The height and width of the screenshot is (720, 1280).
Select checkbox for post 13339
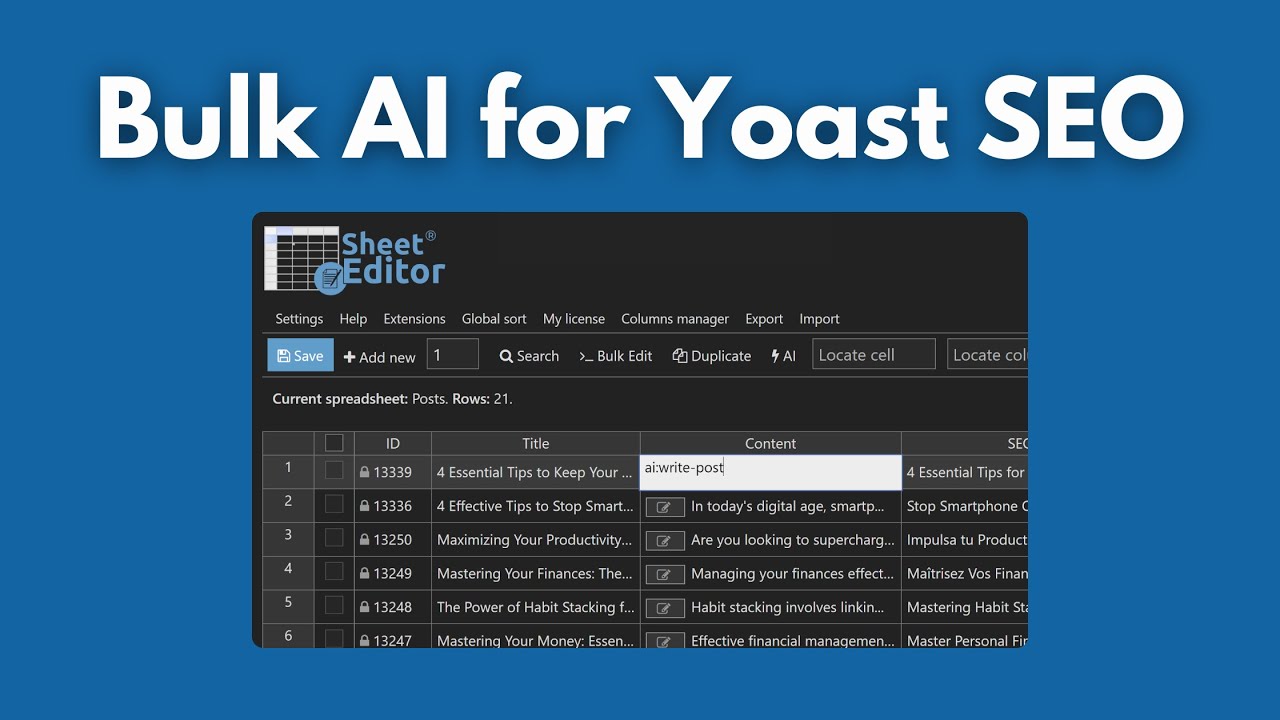pos(334,471)
